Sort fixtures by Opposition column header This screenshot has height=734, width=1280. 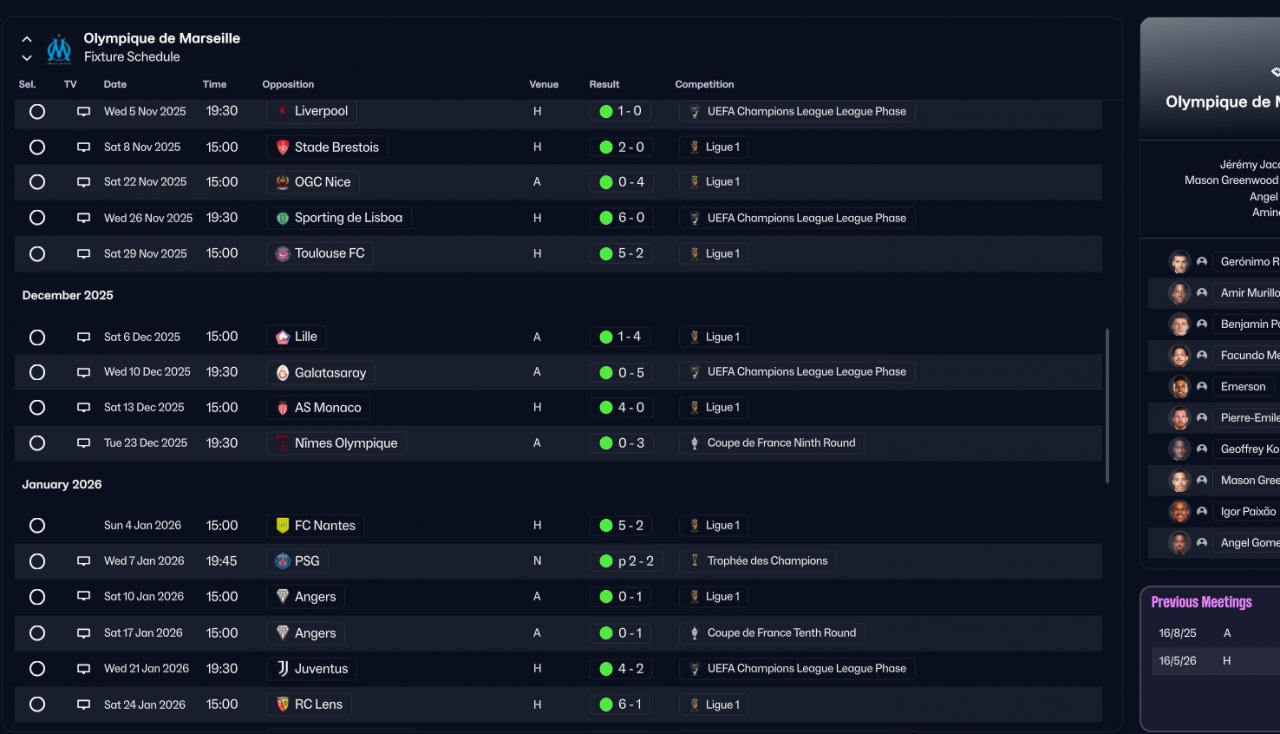pyautogui.click(x=288, y=85)
